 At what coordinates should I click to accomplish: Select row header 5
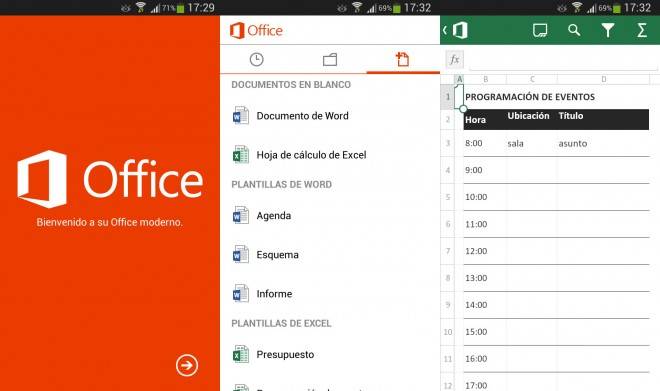pos(447,197)
